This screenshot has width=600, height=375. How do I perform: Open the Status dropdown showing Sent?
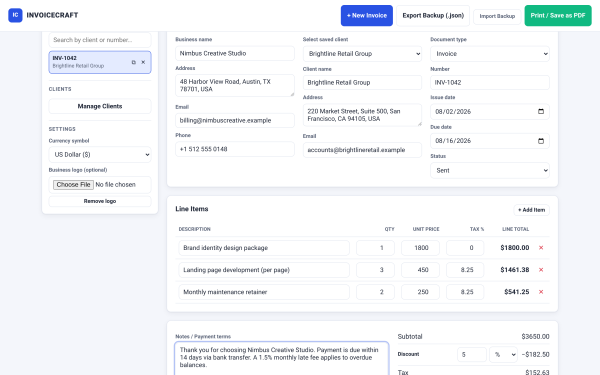490,171
